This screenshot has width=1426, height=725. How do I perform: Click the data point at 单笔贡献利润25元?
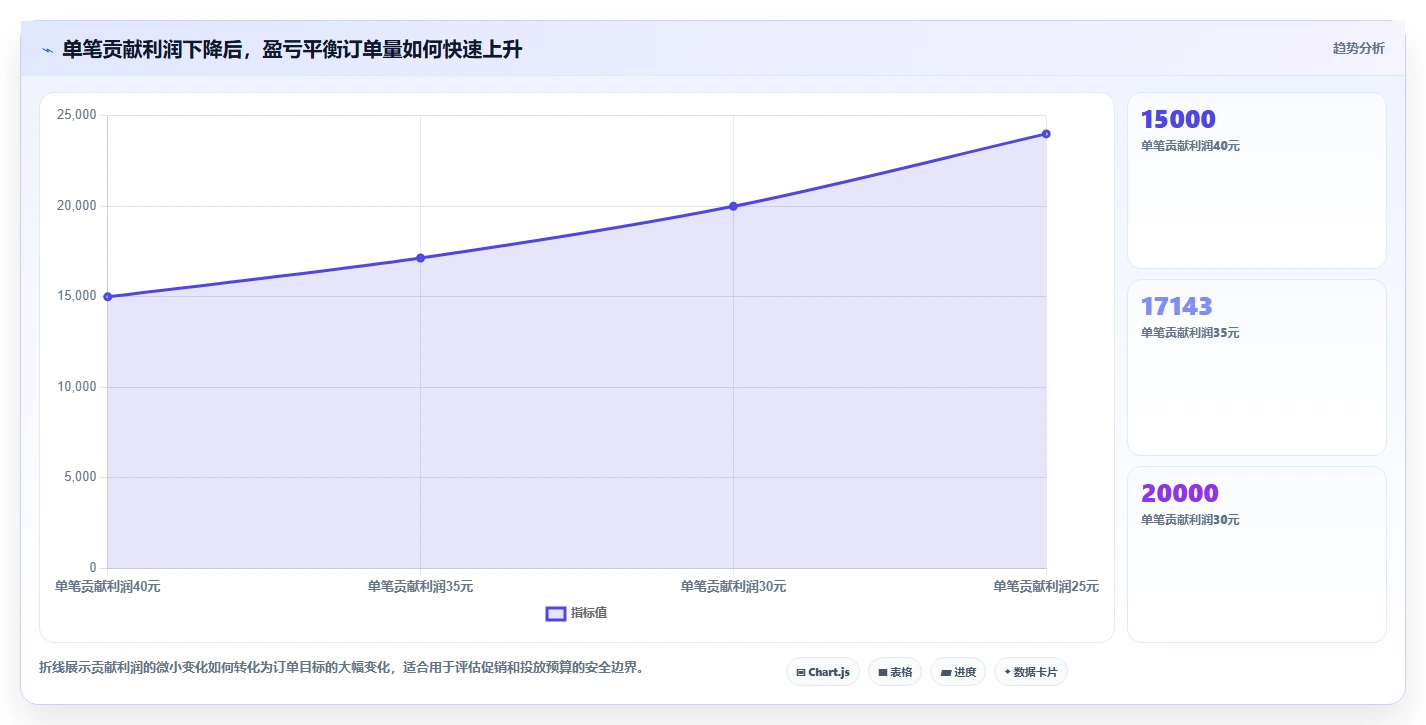point(1046,134)
